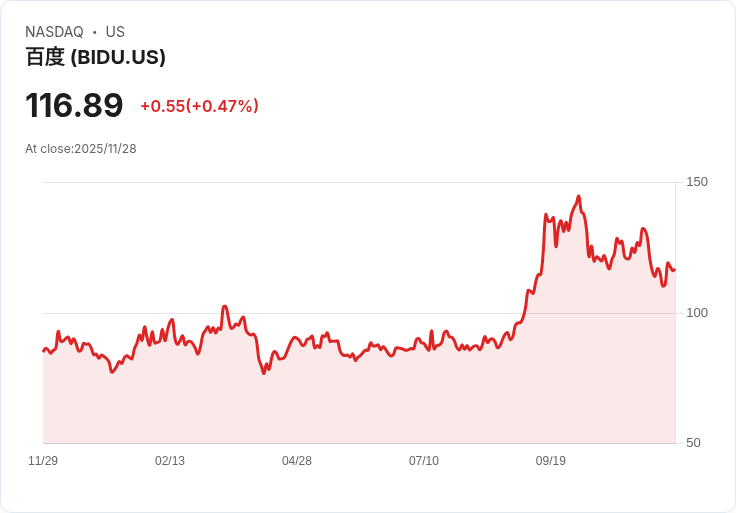This screenshot has width=736, height=513.
Task: Click the rightmost end of the price line
Action: 674,269
